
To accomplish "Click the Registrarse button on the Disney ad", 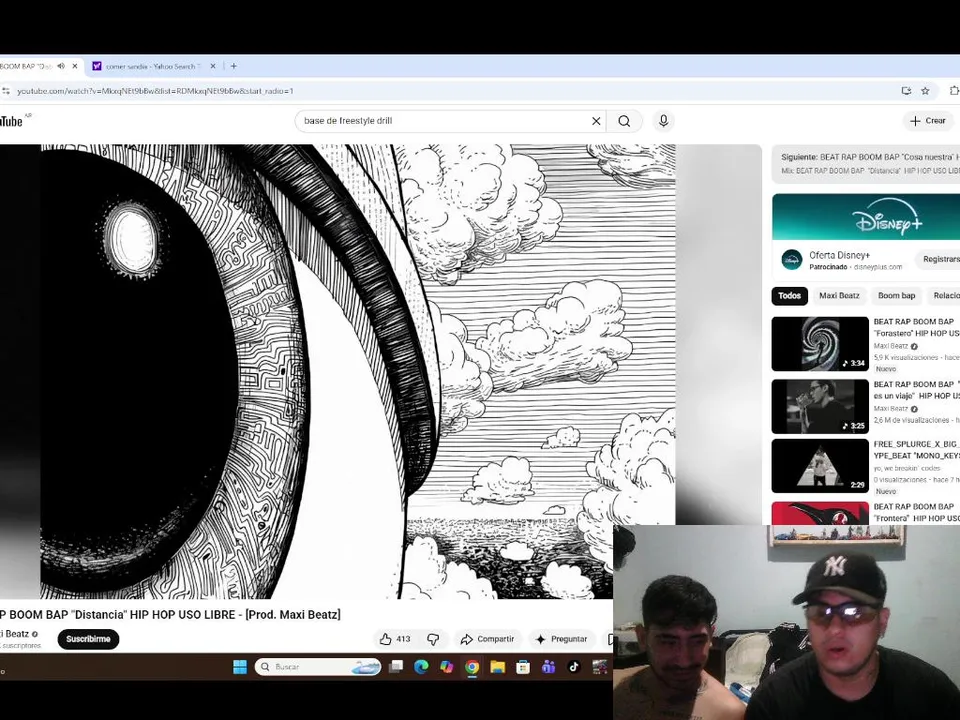I will pos(939,259).
